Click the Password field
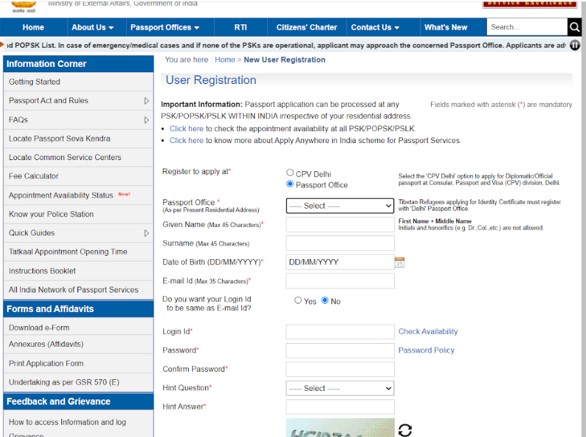Screen dimensions: 586x437 pos(340,350)
